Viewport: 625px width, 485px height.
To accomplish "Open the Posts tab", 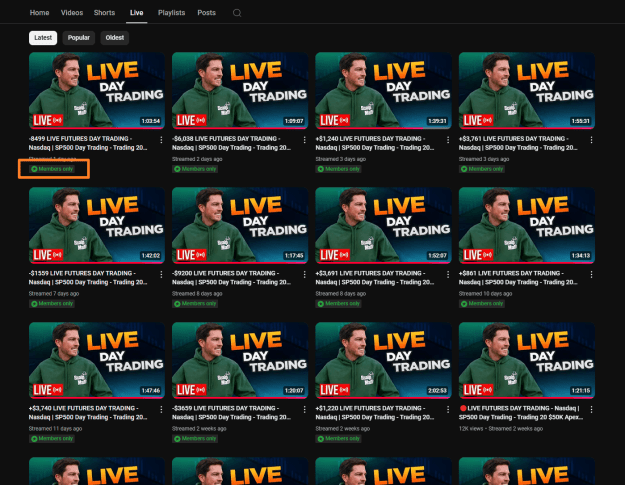I will (x=206, y=13).
